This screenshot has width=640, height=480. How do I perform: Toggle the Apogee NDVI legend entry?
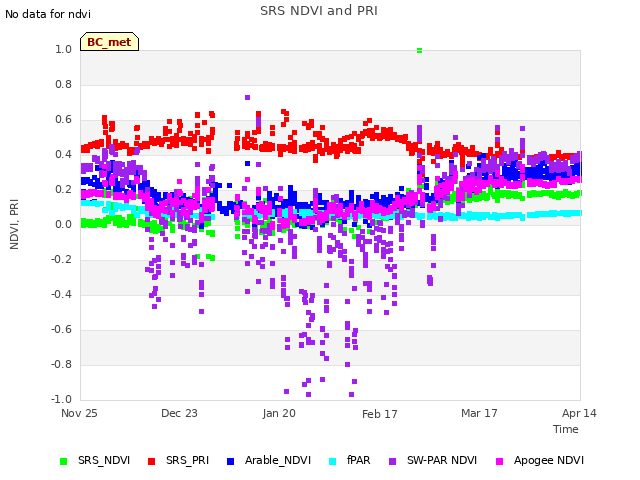click(x=540, y=460)
